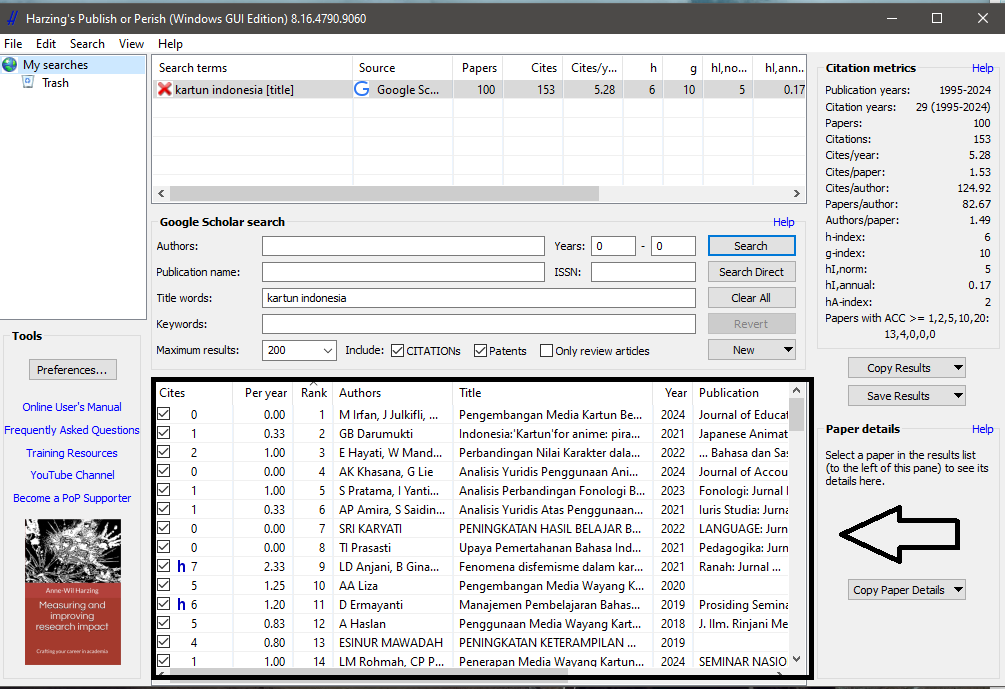The height and width of the screenshot is (689, 1005).
Task: Click the Preferences button
Action: 72,370
